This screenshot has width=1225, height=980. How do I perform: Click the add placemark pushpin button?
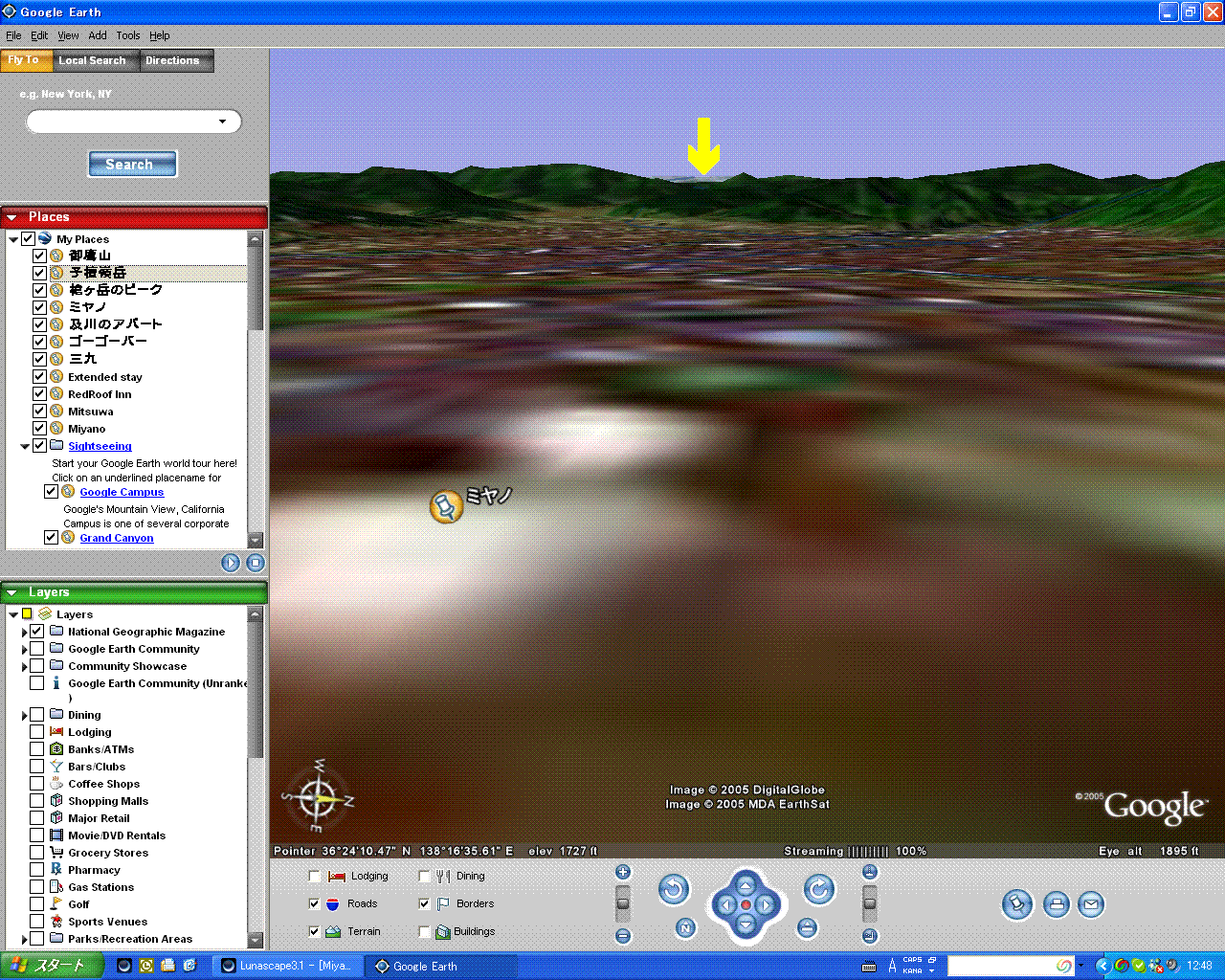pyautogui.click(x=1017, y=903)
